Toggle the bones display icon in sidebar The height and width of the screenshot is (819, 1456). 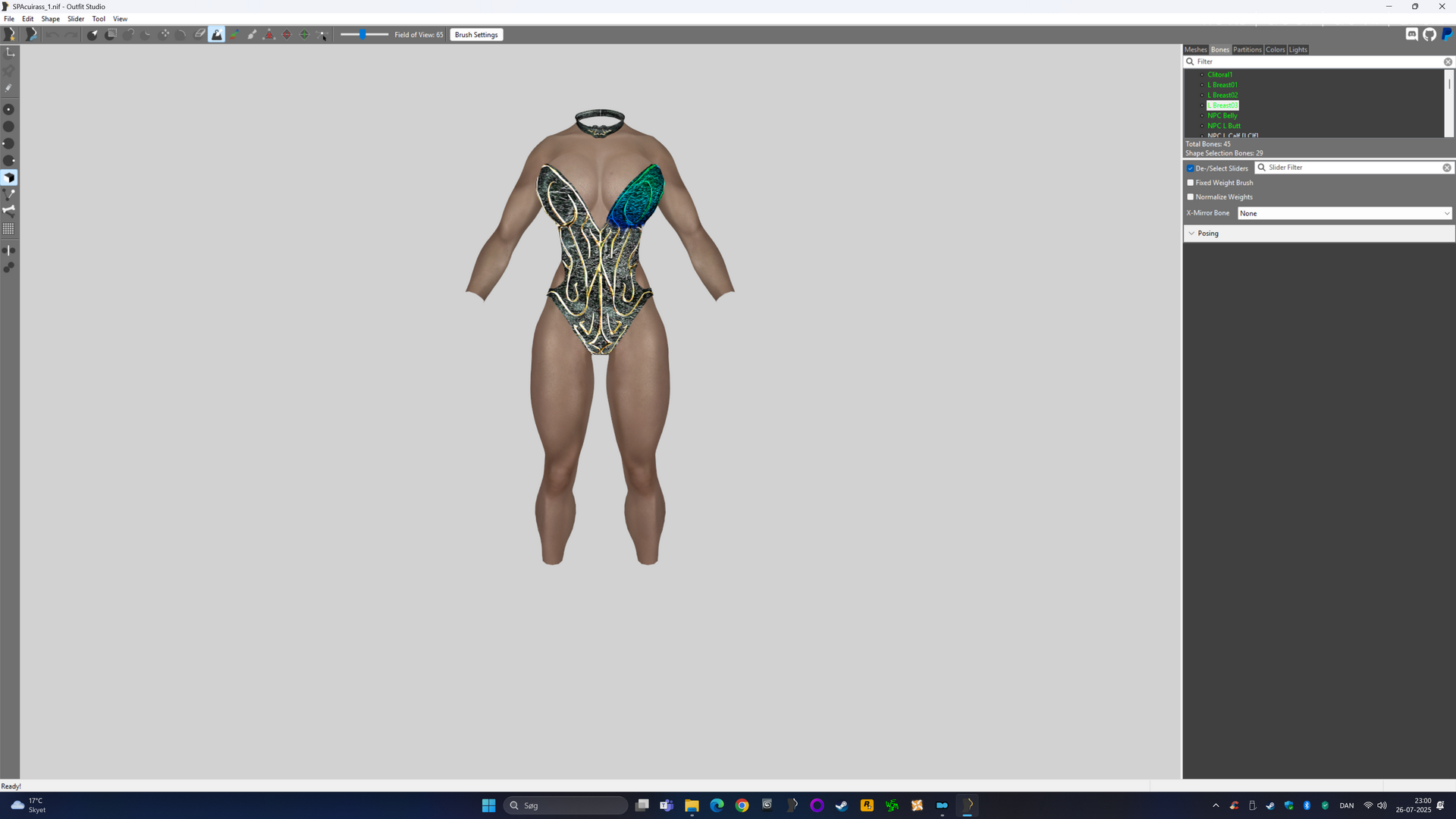click(x=9, y=212)
